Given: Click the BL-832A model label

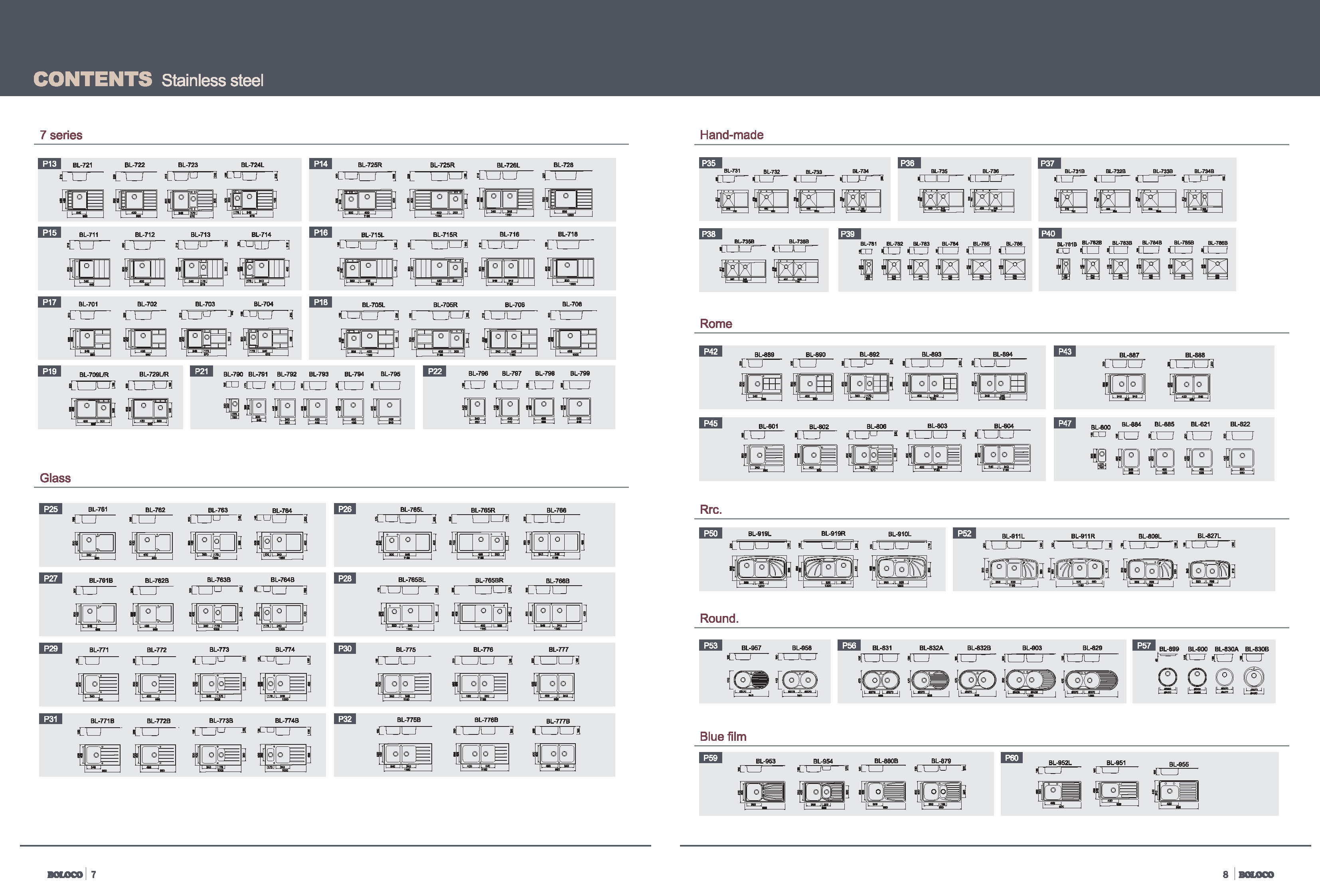Looking at the screenshot, I should 931,648.
